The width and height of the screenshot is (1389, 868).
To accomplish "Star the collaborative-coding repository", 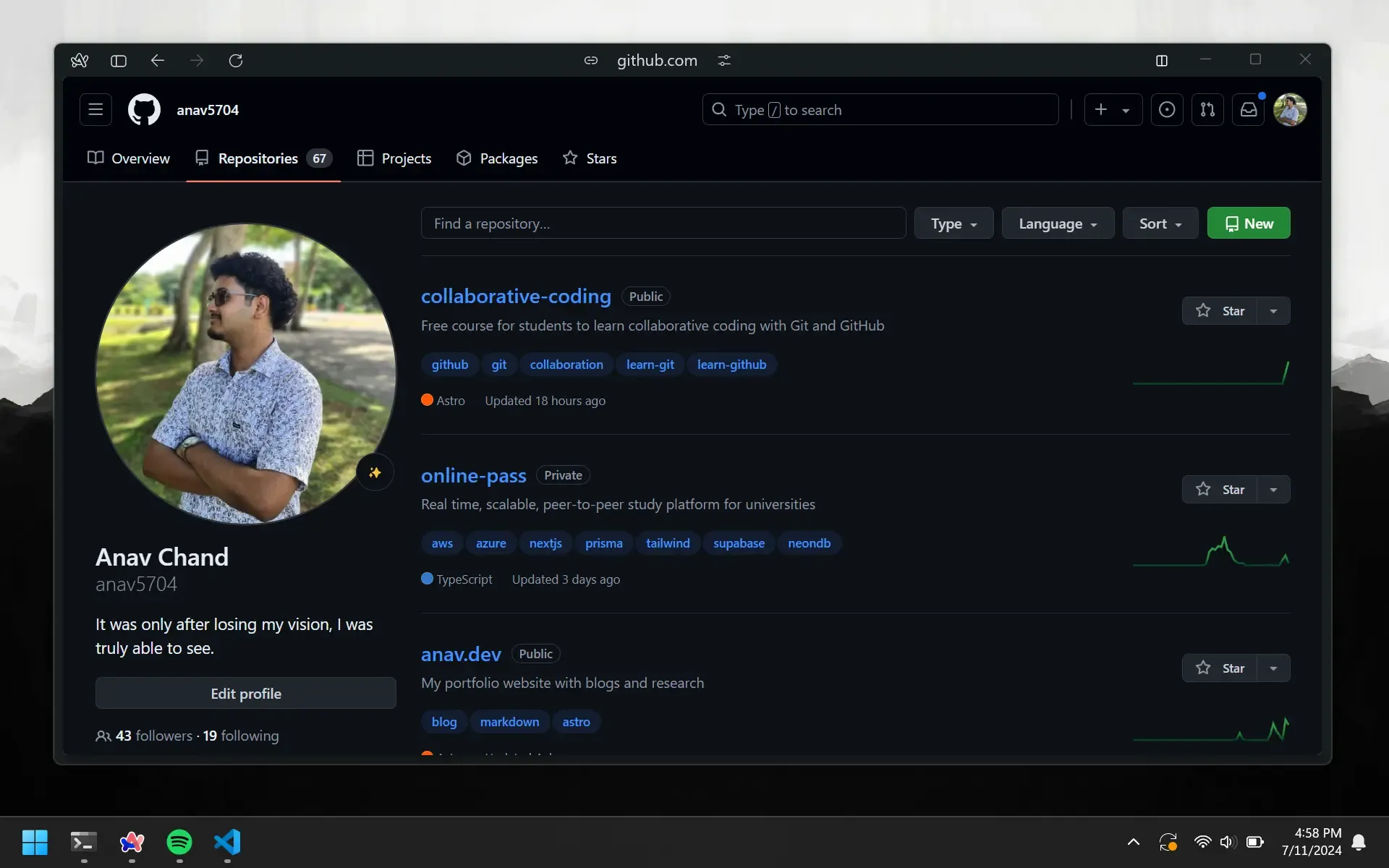I will click(x=1220, y=310).
